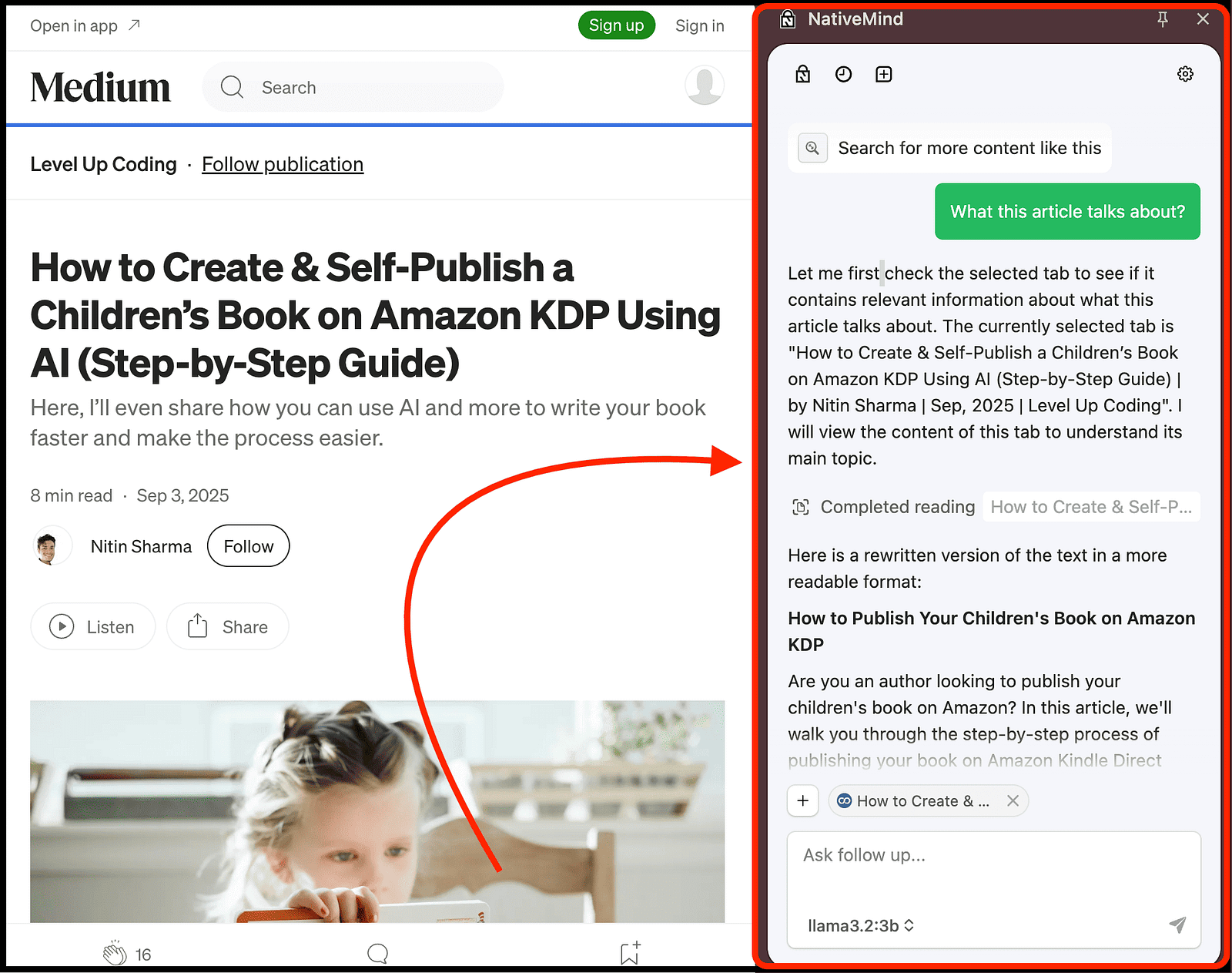Click the Medium search magnifier icon

click(x=232, y=87)
